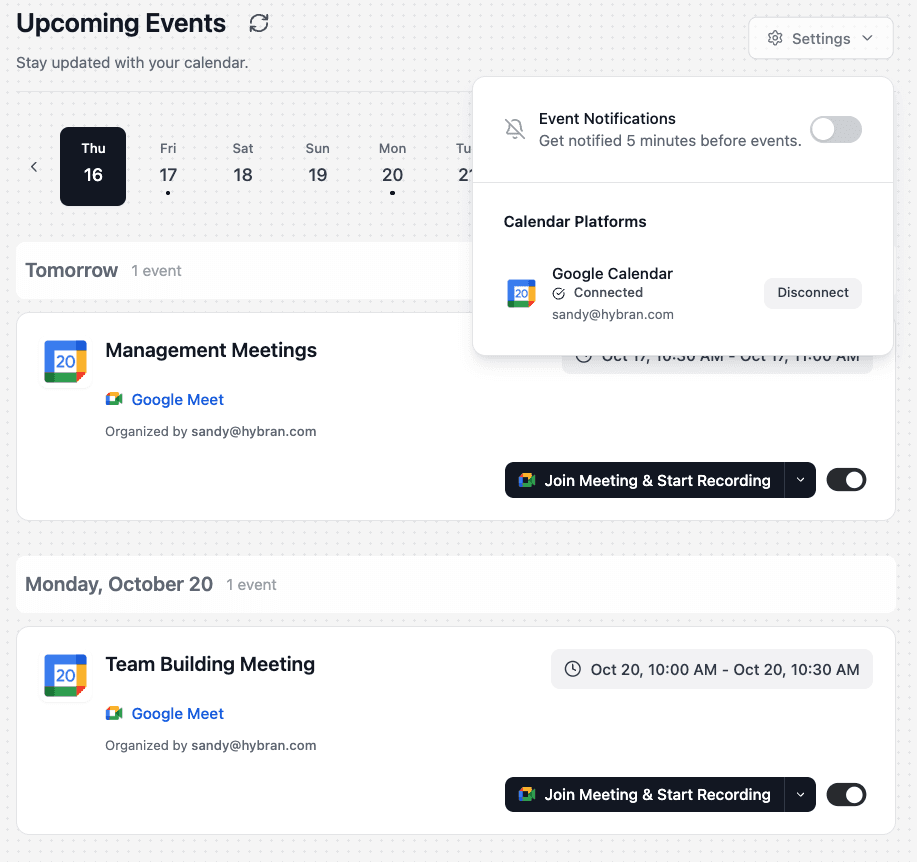917x862 pixels.
Task: Toggle recording switch for Team Building Meeting
Action: [x=846, y=794]
